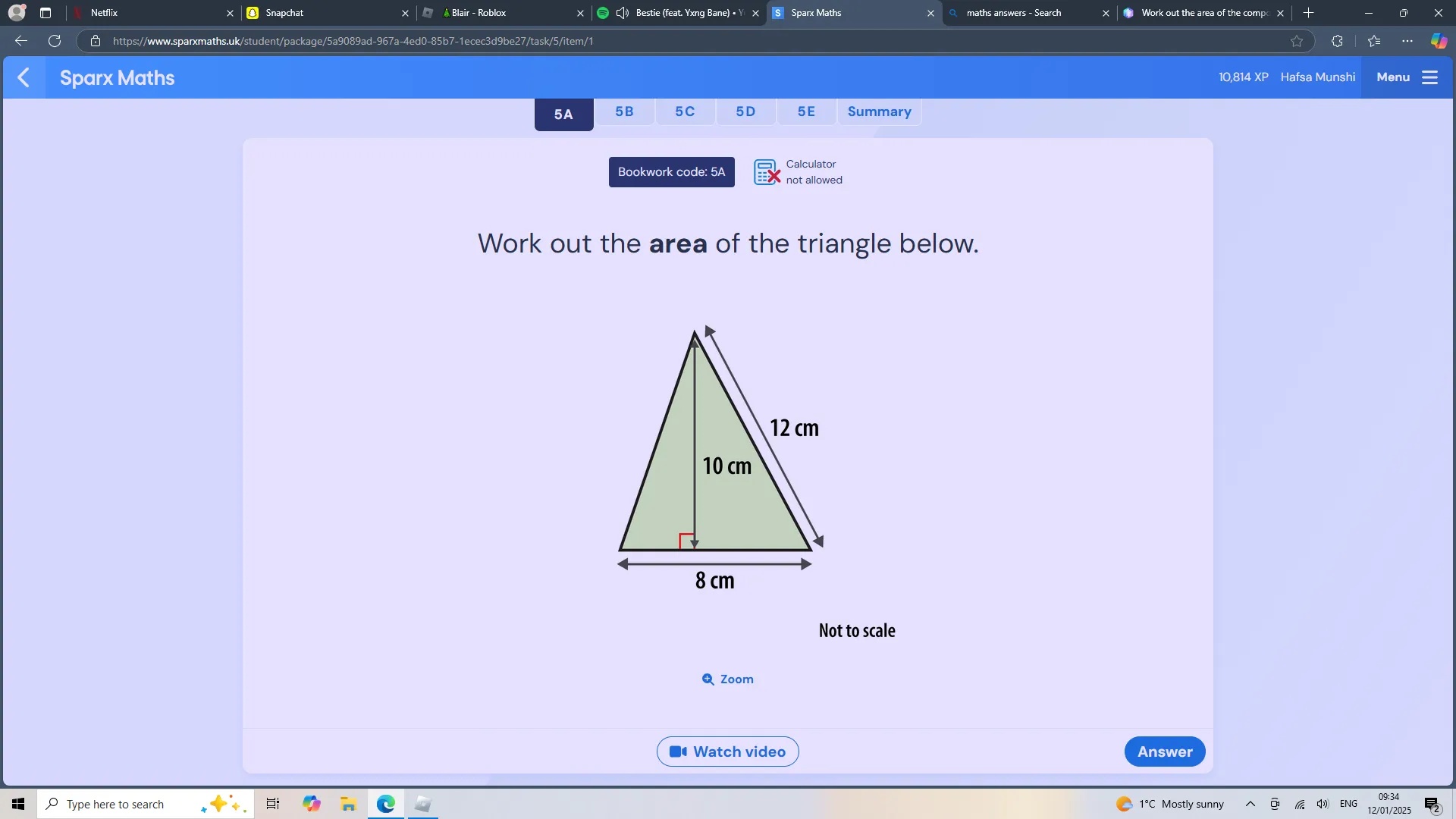The image size is (1456, 819).
Task: Open the Settings and more menu
Action: coord(1408,41)
